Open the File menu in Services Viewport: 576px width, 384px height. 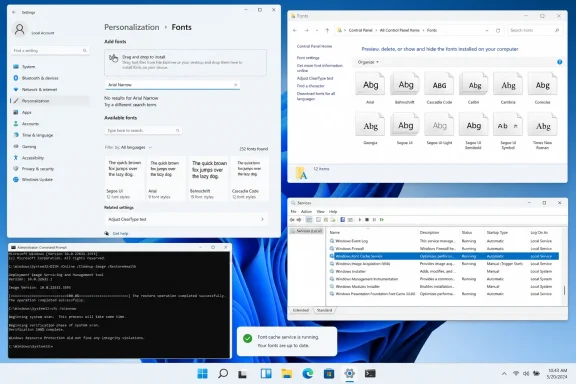(x=294, y=212)
